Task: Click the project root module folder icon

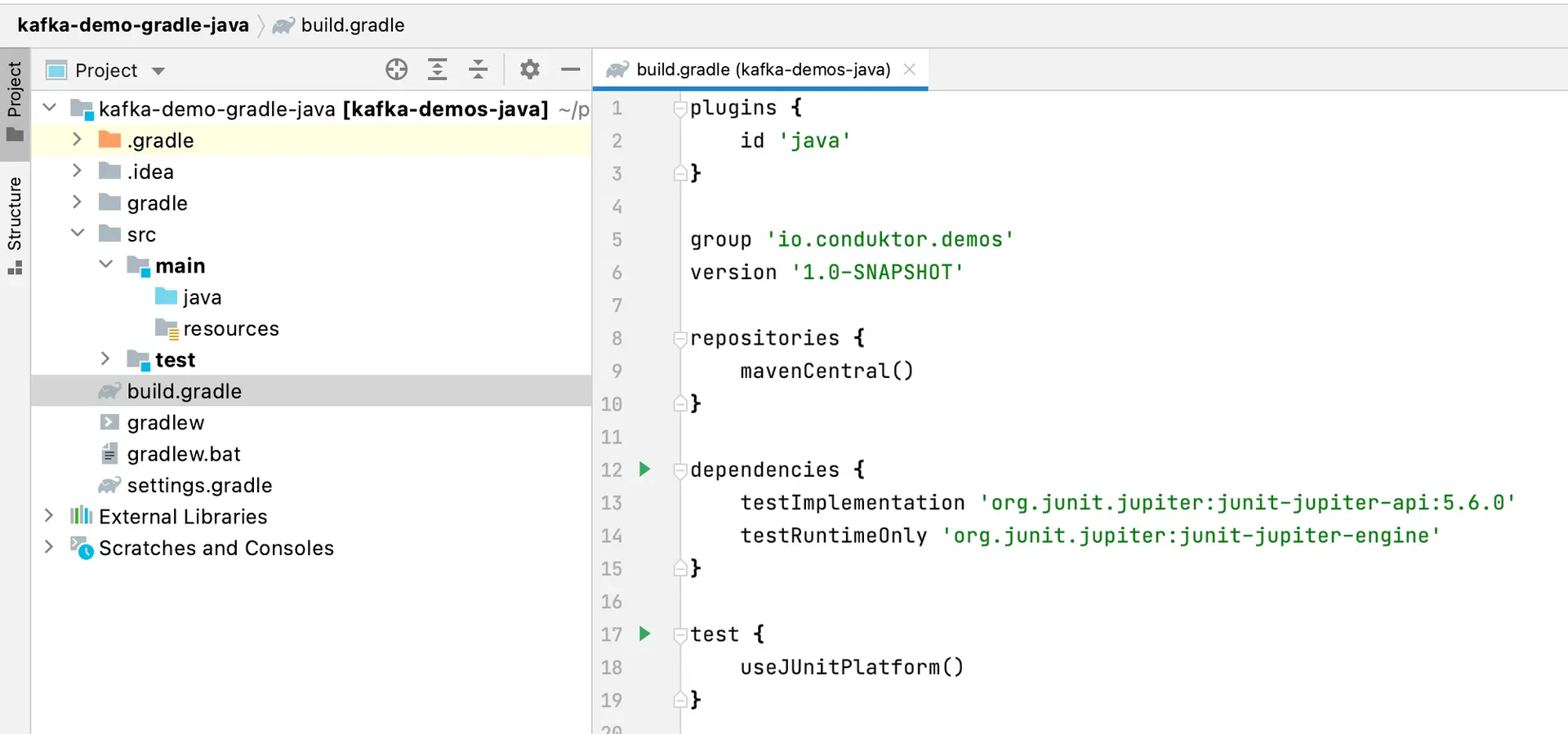Action: pos(82,109)
